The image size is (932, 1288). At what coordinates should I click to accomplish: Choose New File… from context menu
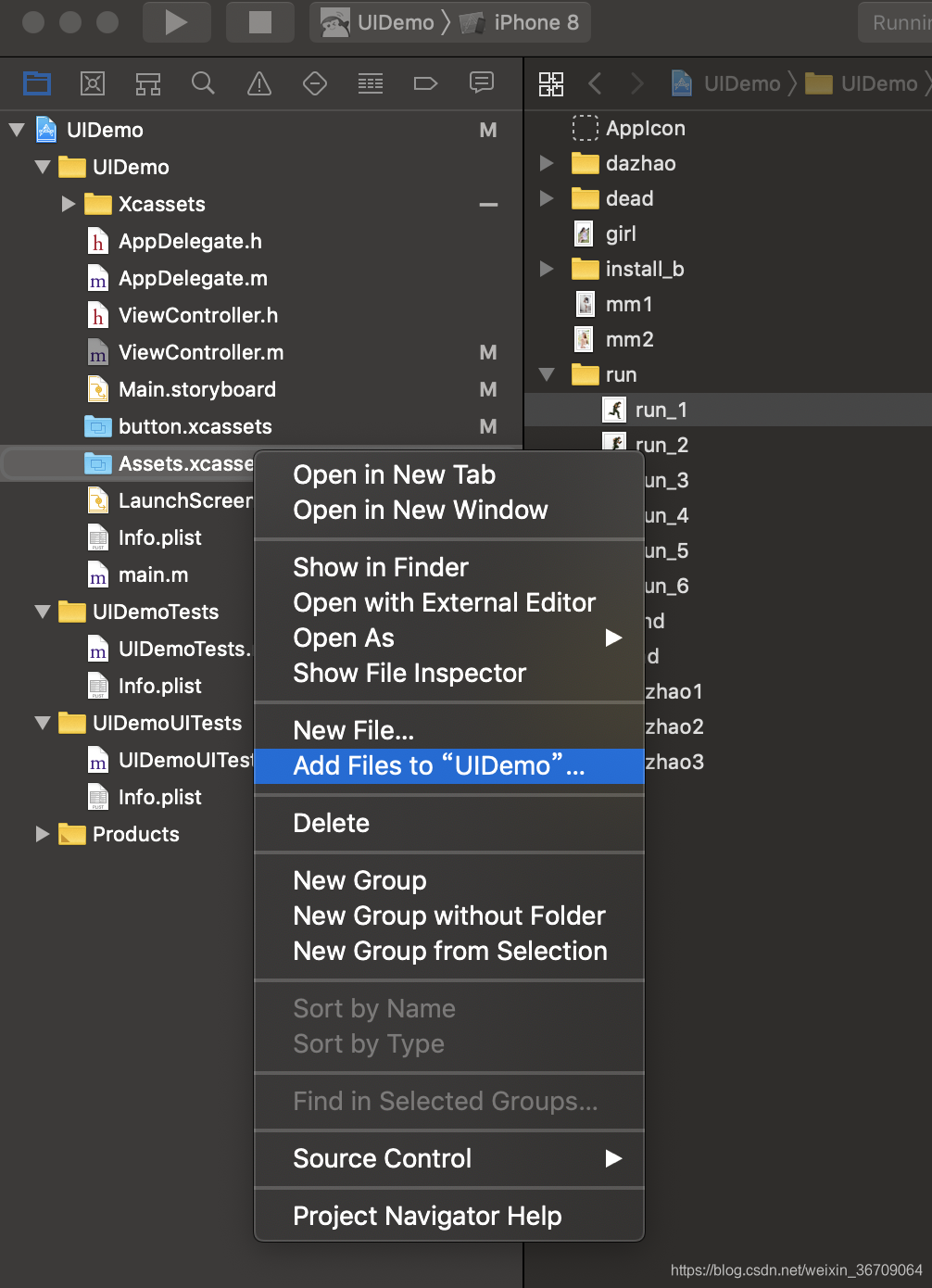449,730
